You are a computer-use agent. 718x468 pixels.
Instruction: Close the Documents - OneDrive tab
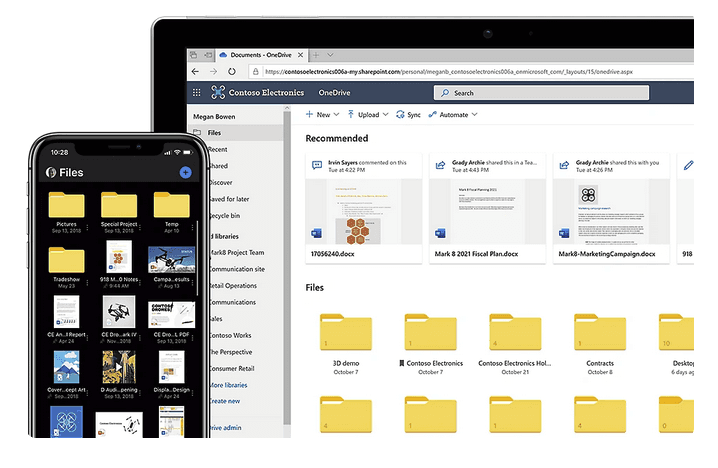(x=300, y=55)
